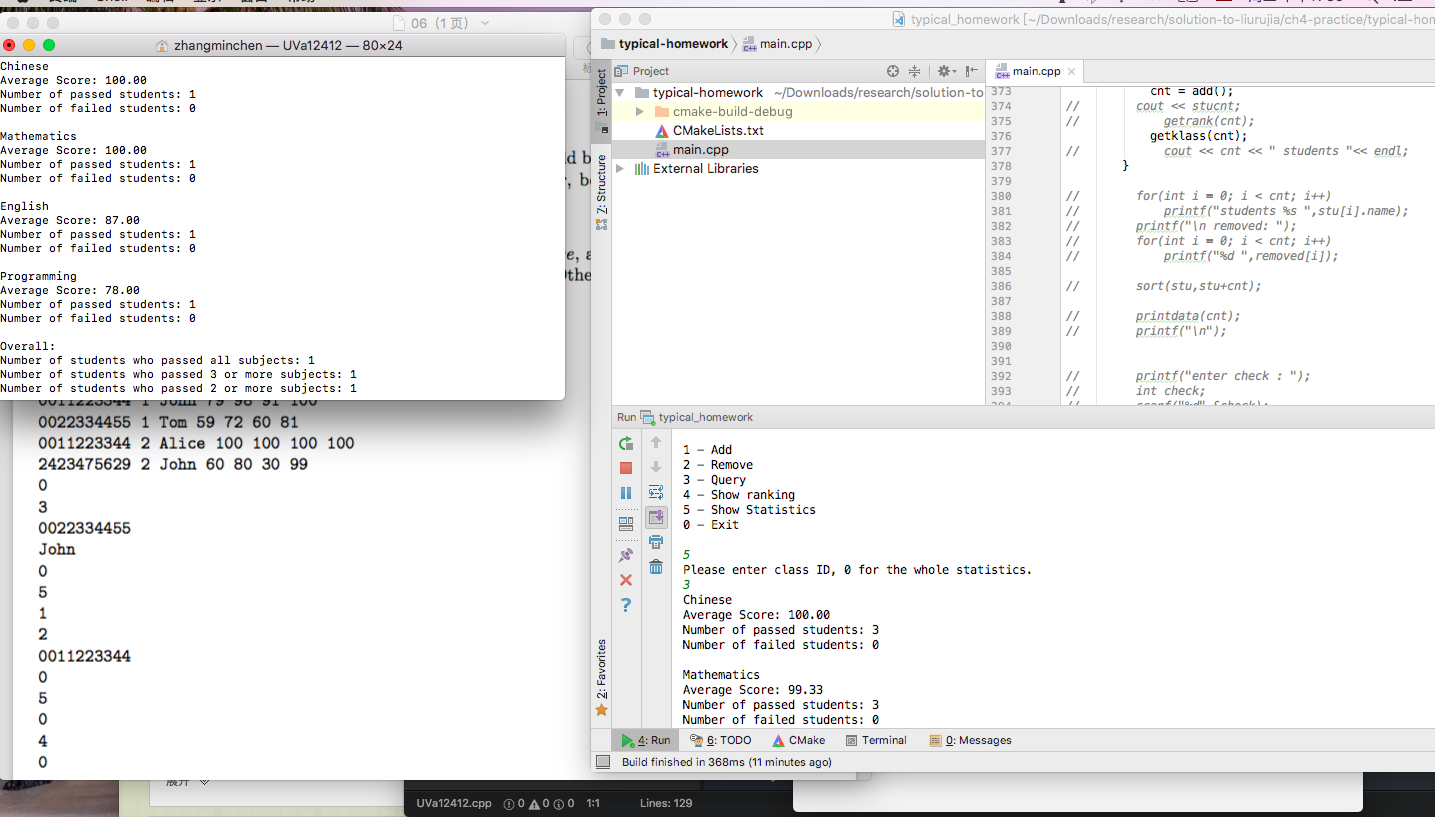1435x817 pixels.
Task: Jump down the stack trace with the down arrow
Action: tap(656, 467)
